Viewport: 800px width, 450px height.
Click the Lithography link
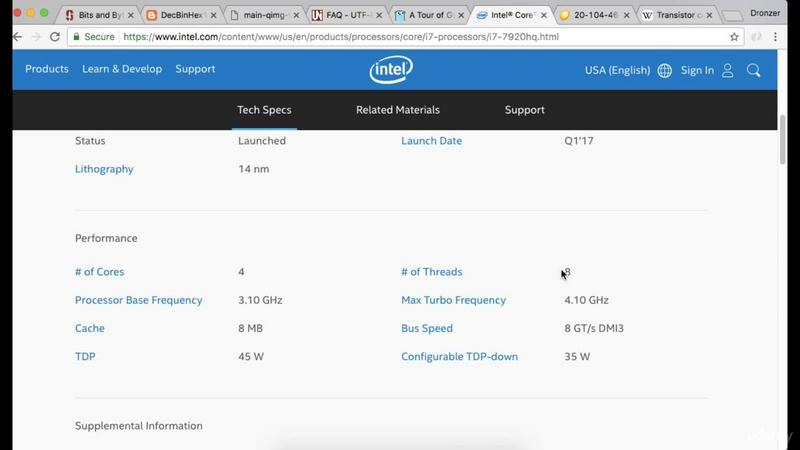point(104,169)
